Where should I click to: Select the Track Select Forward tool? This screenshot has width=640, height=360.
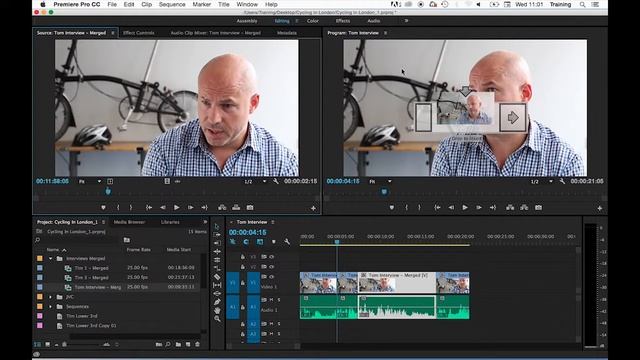(217, 235)
